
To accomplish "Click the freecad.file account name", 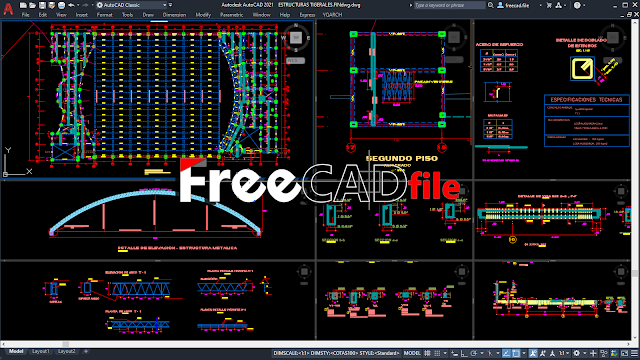I will (517, 5).
